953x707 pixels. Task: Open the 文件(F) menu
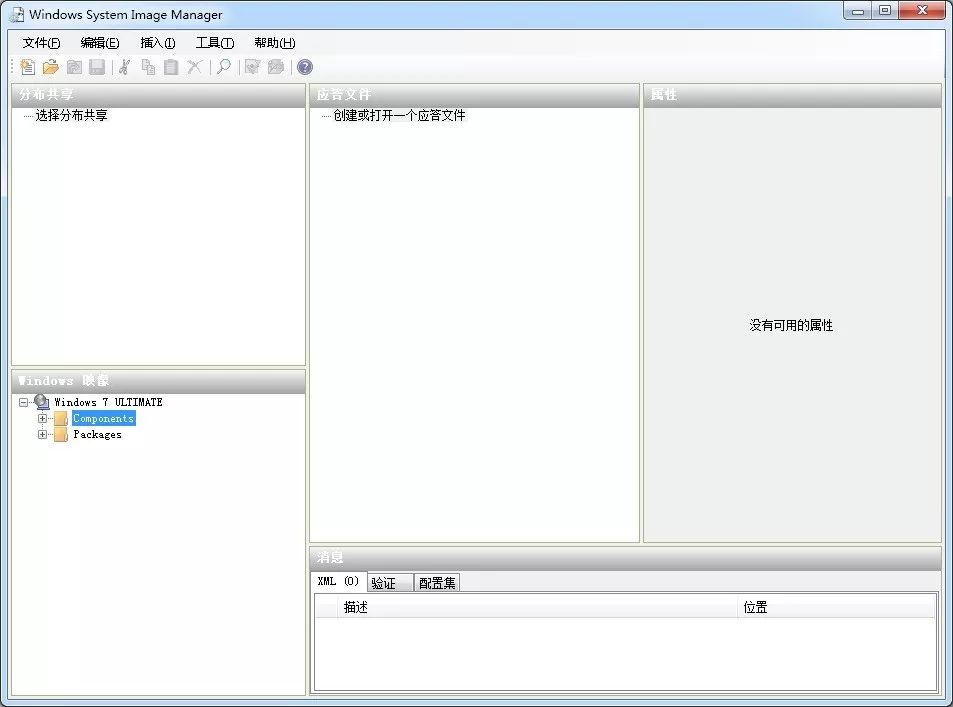point(41,43)
